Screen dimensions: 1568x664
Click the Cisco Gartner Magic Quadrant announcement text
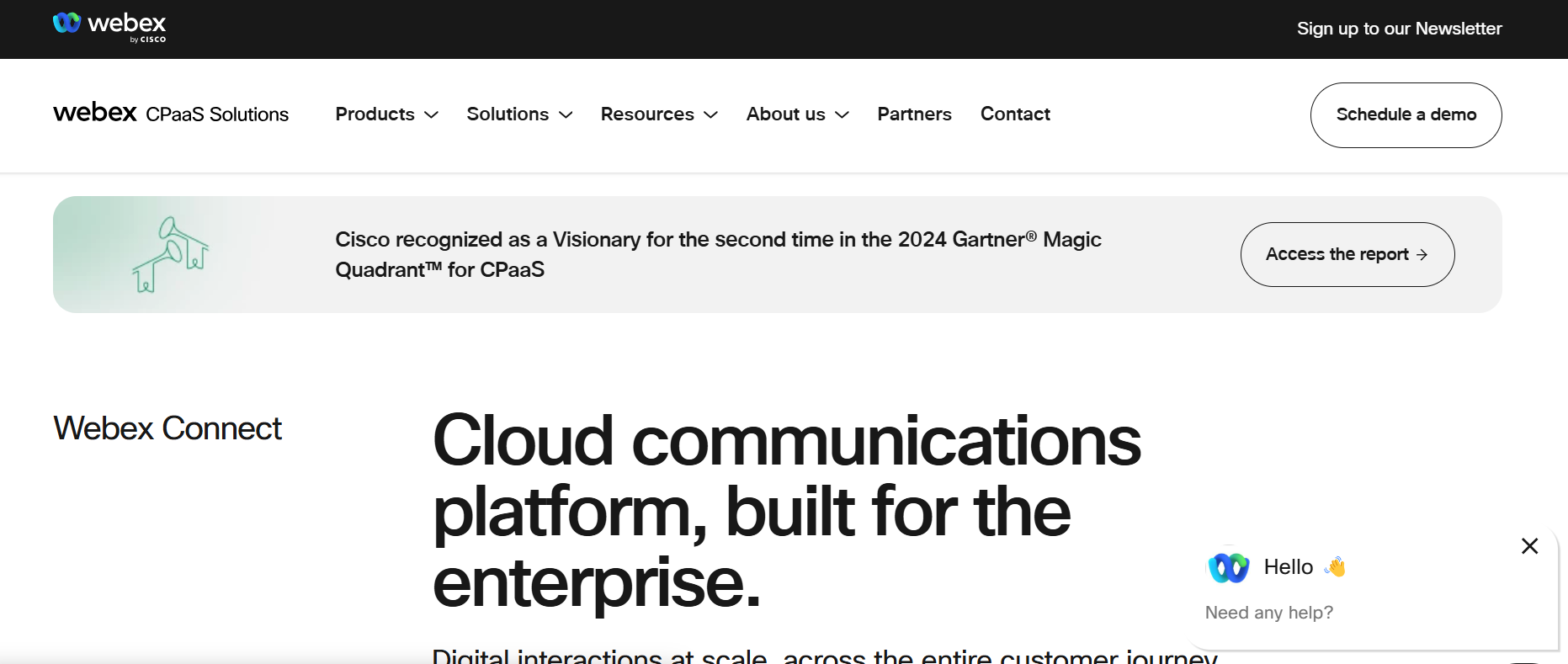[718, 254]
